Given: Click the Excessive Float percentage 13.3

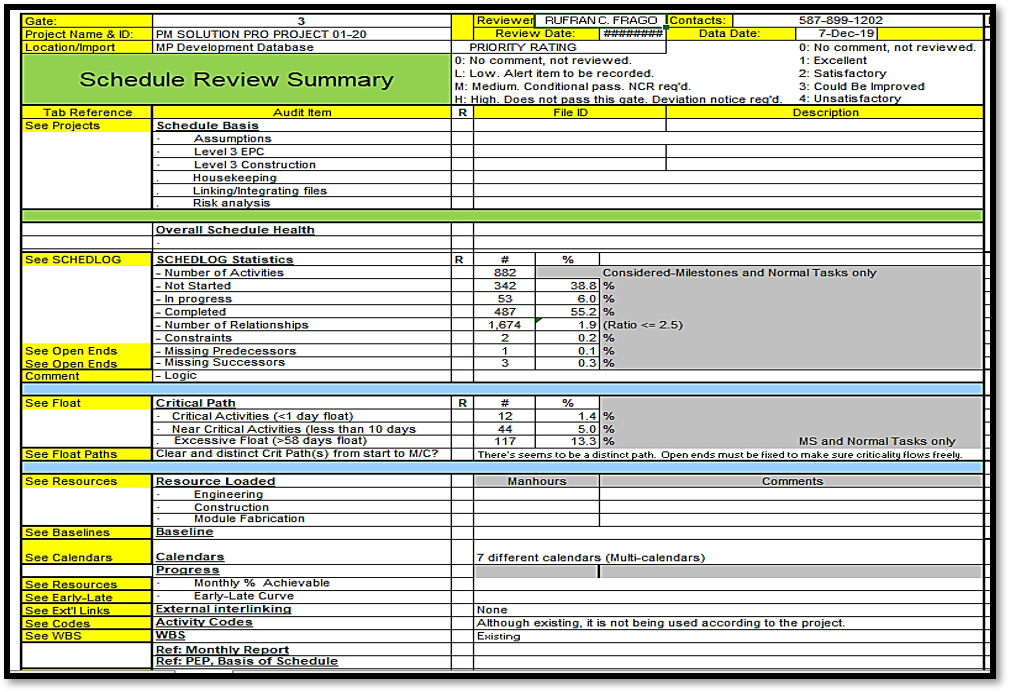Looking at the screenshot, I should (x=568, y=442).
